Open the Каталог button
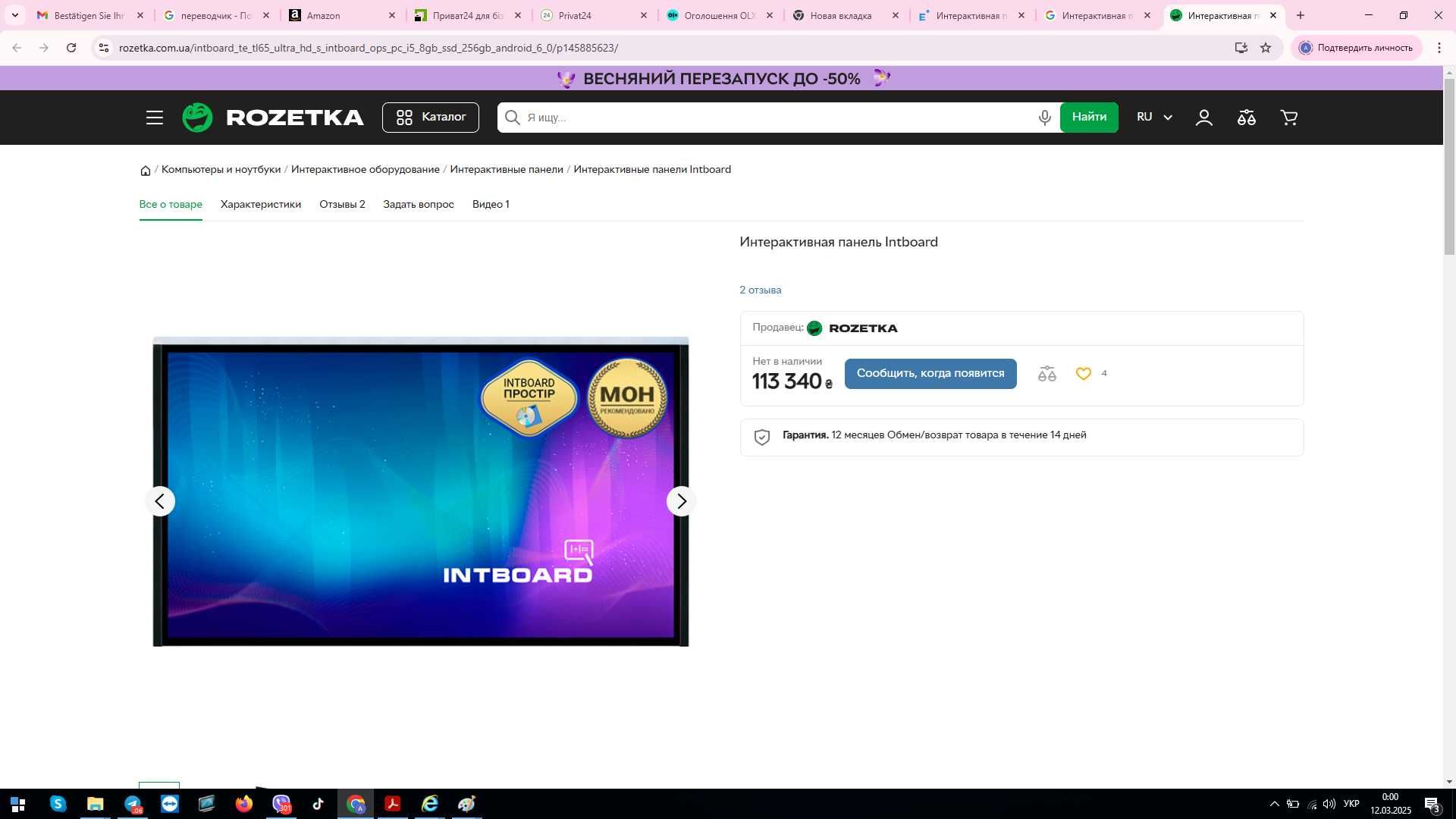 click(x=431, y=118)
